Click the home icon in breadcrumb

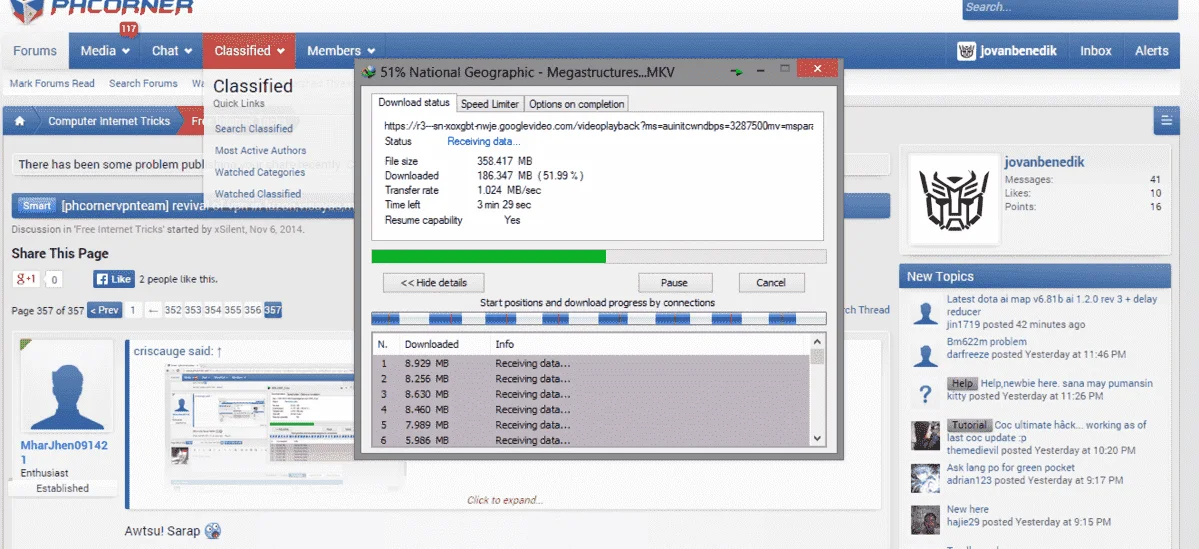click(20, 121)
